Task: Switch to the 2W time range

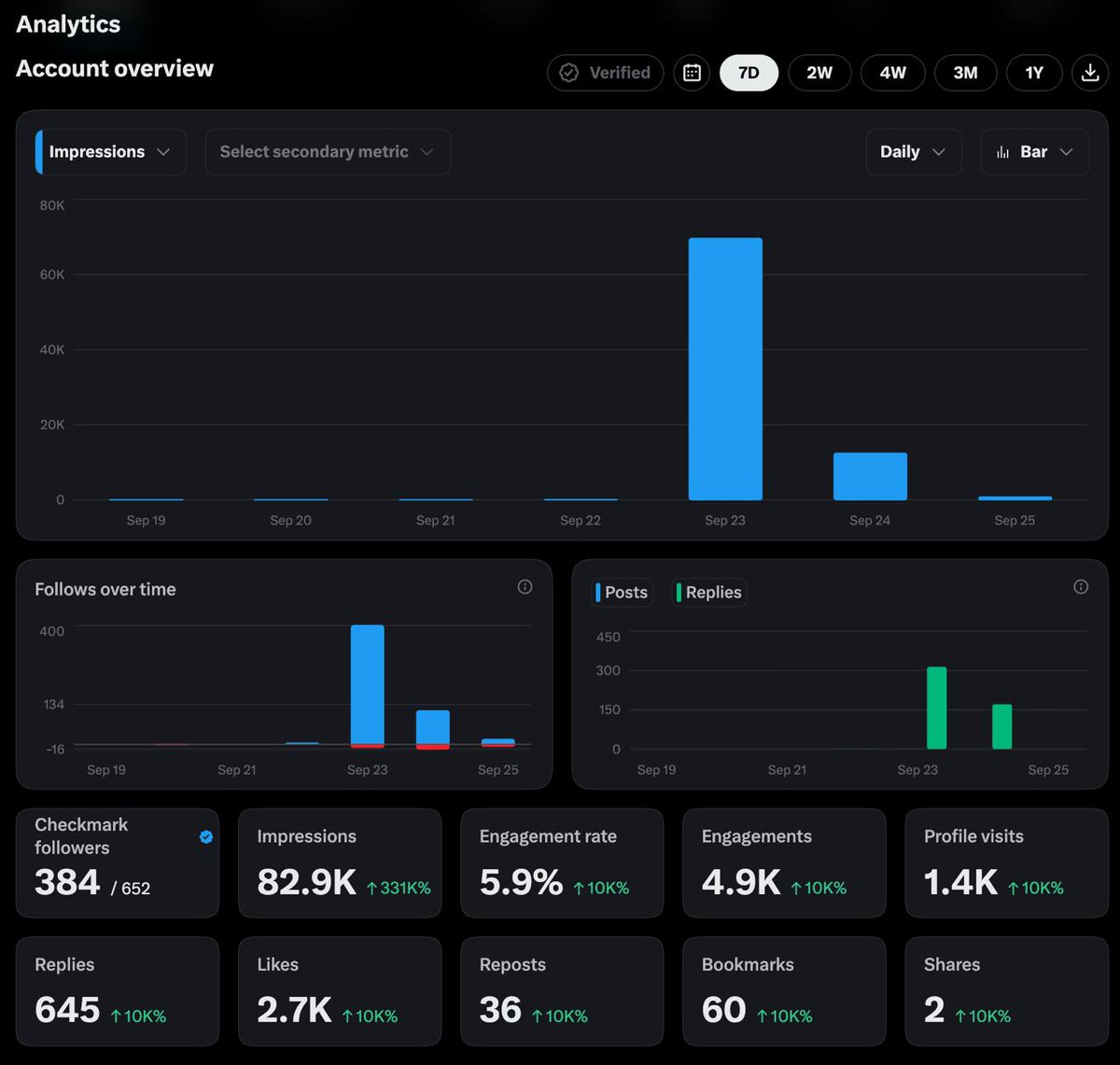Action: click(x=819, y=73)
